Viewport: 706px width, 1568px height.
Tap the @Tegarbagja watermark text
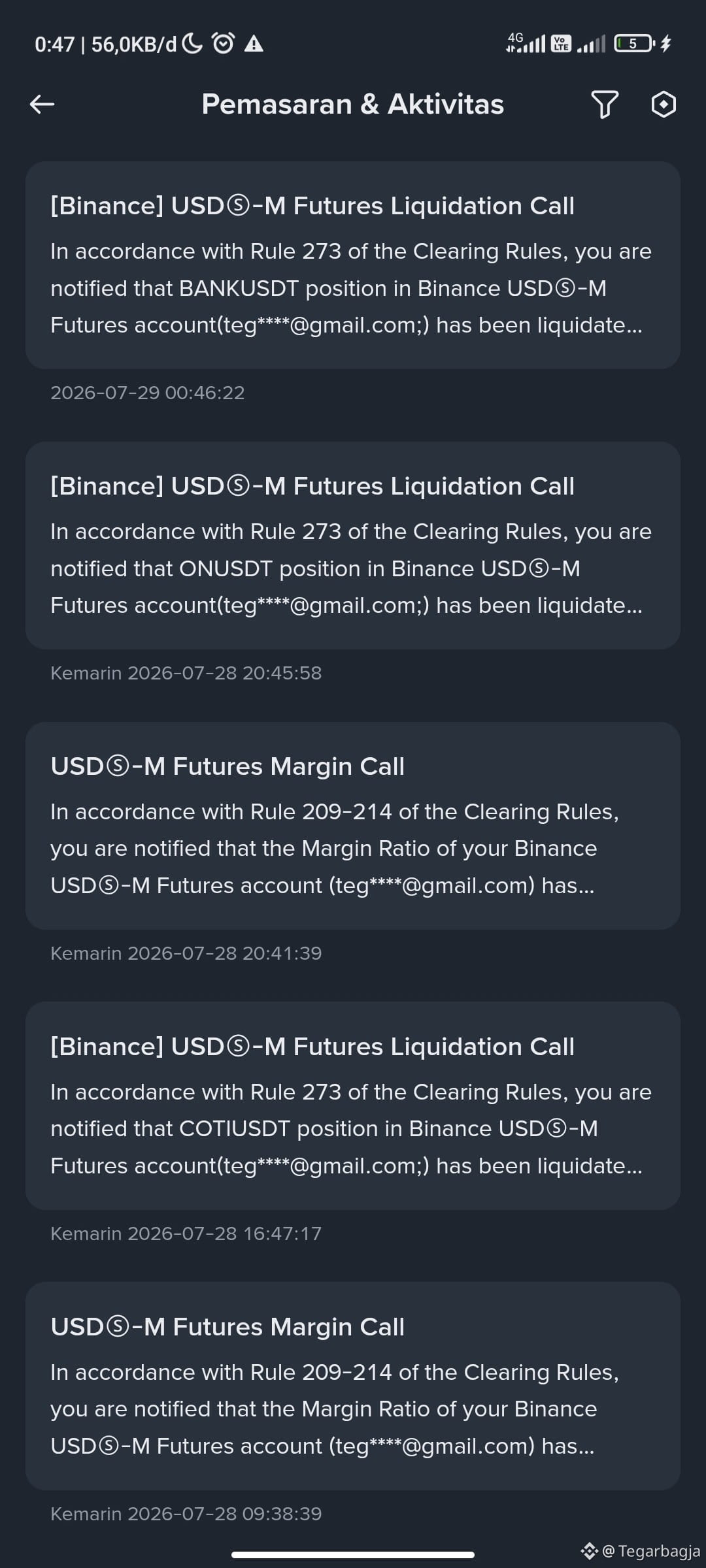(650, 1551)
